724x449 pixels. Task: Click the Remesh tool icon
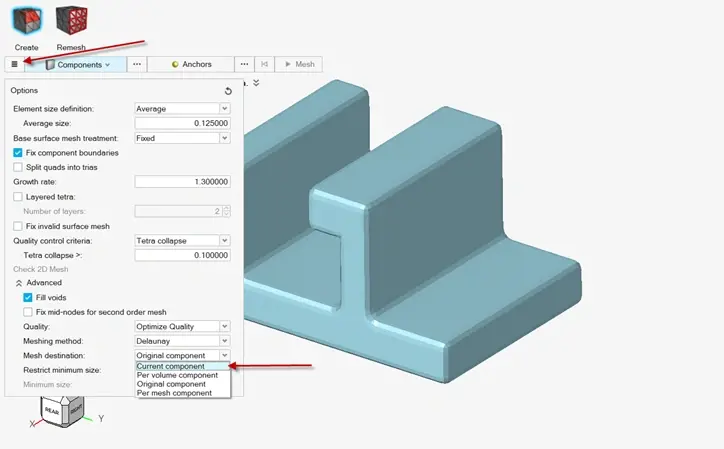point(71,20)
